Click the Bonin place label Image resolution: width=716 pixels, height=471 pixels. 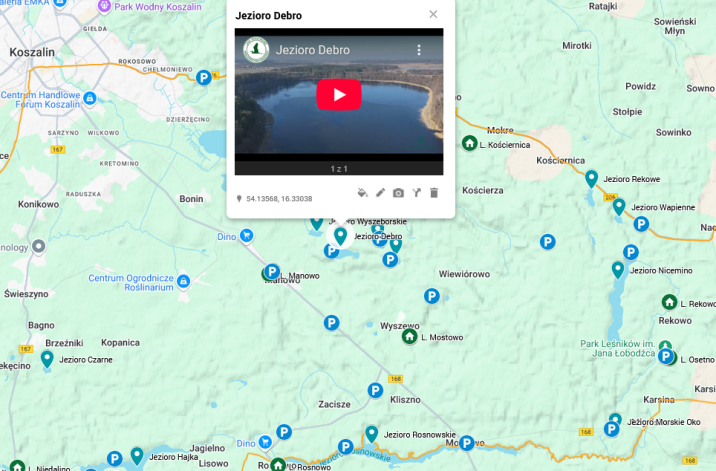click(191, 199)
